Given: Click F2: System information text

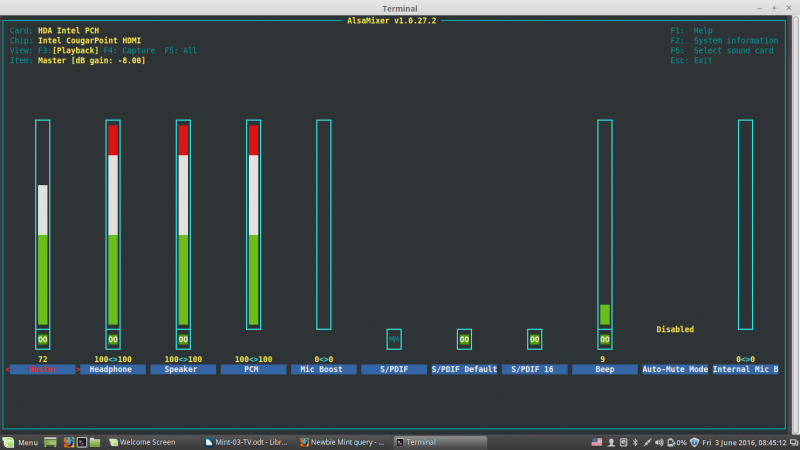Looking at the screenshot, I should 724,40.
